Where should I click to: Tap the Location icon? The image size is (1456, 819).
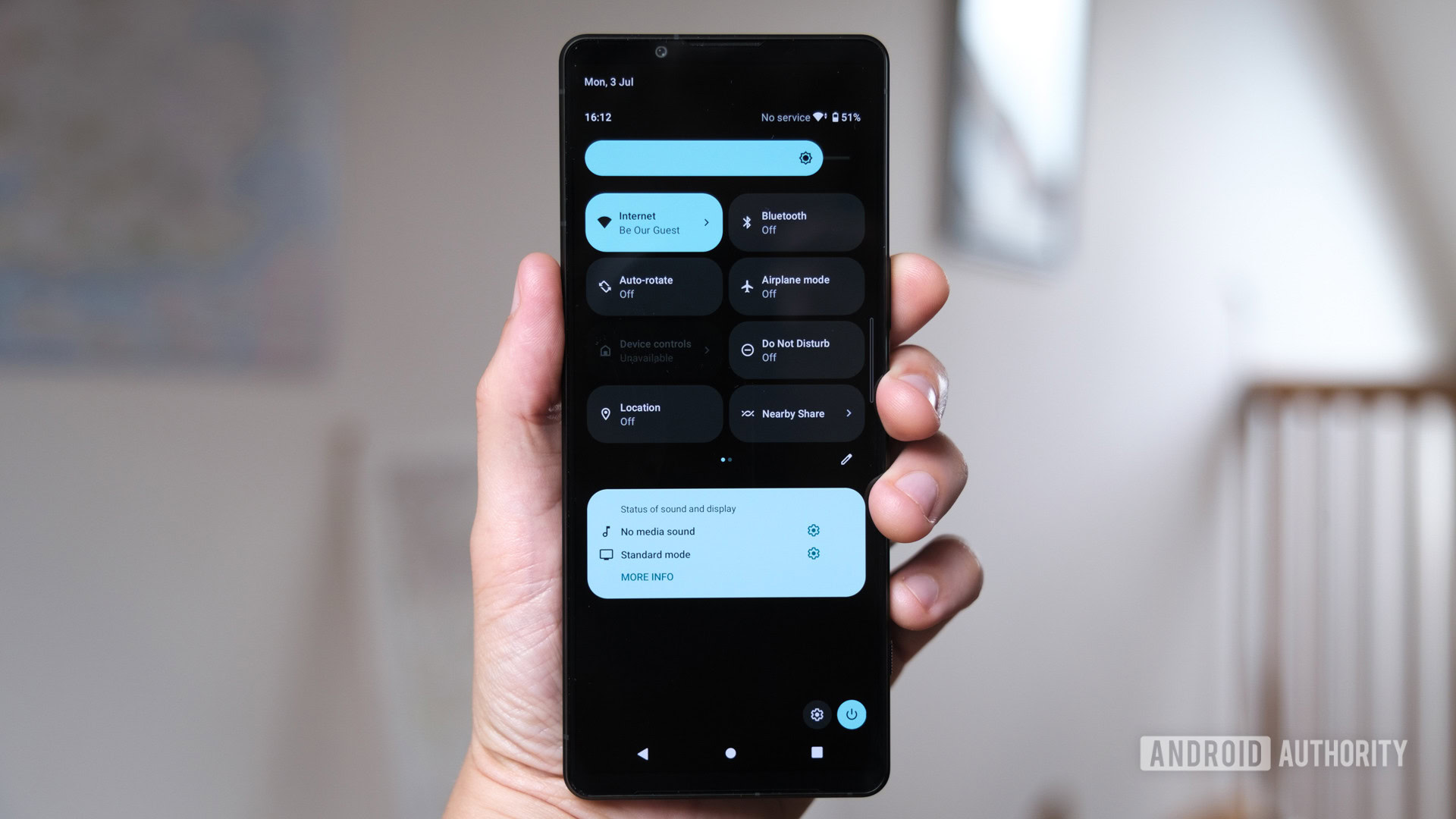tap(605, 413)
